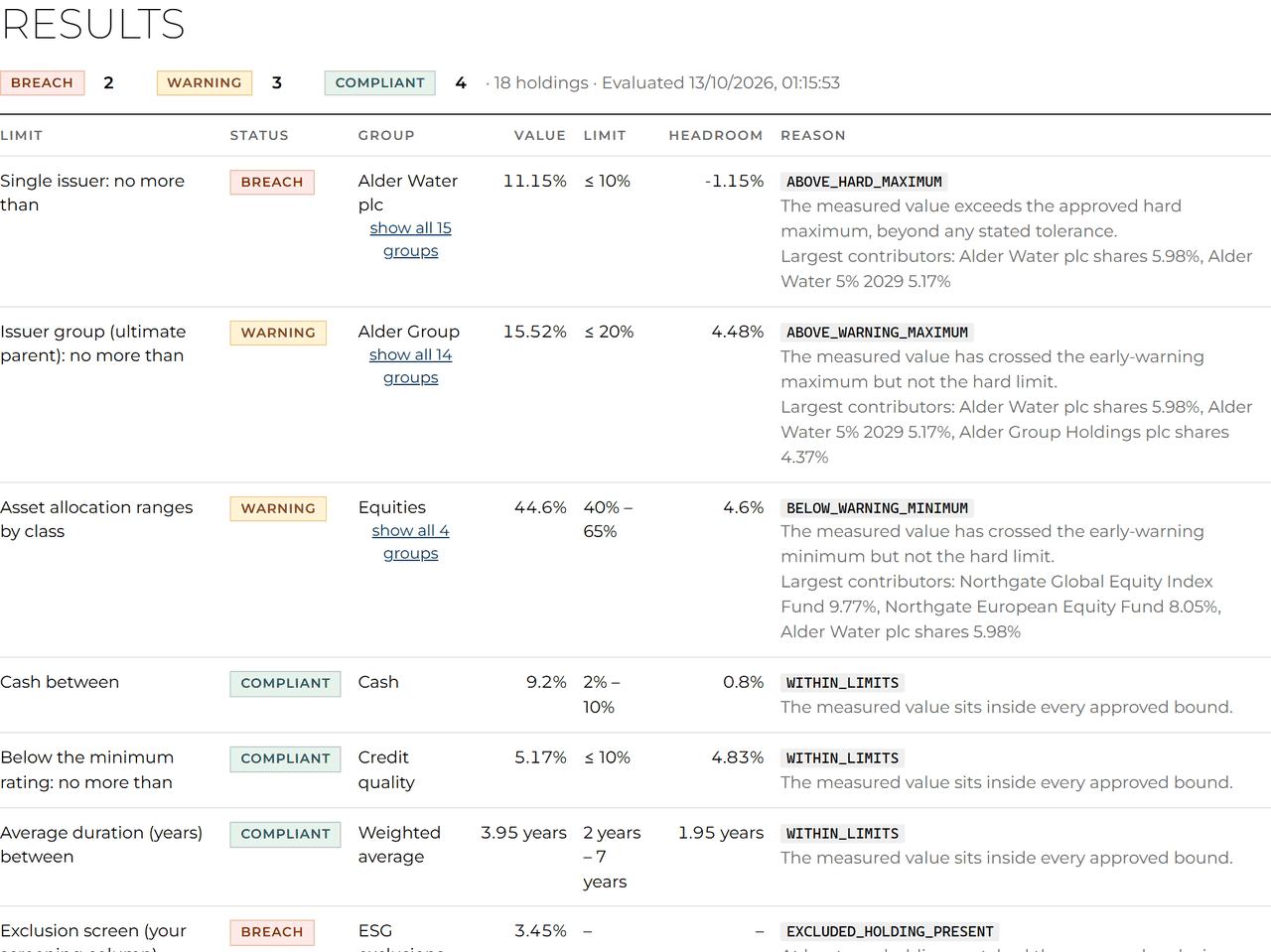The width and height of the screenshot is (1271, 952).
Task: Click the RESULTS page heading
Action: (x=92, y=23)
